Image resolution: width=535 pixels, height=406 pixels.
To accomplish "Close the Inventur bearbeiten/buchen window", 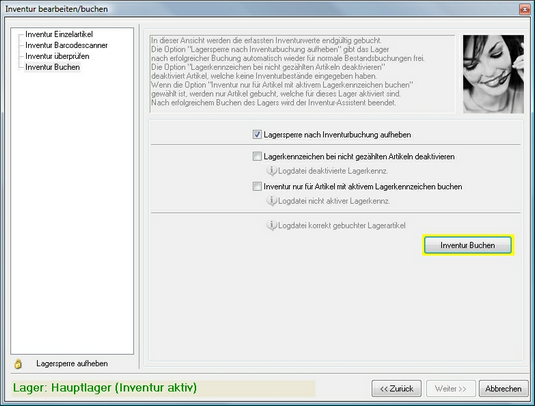I will click(x=524, y=9).
